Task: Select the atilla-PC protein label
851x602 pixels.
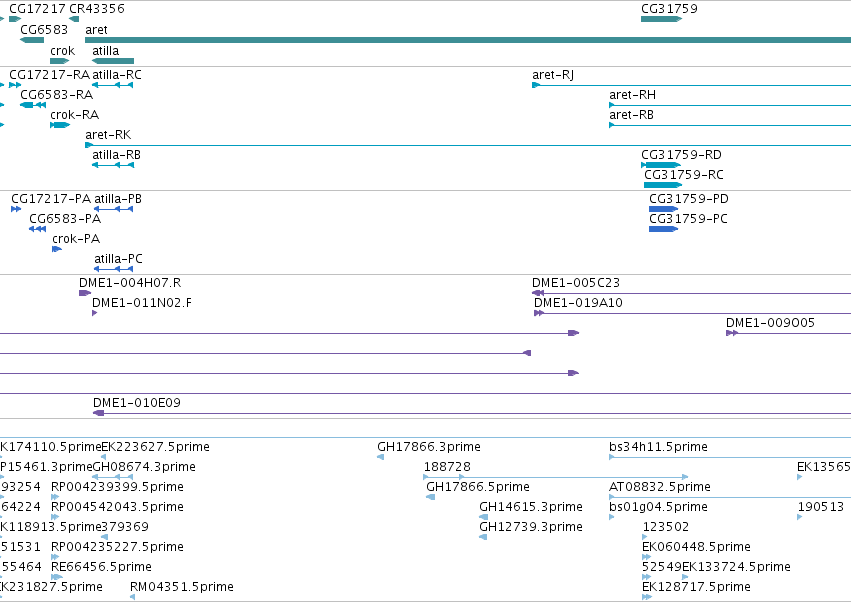Action: click(118, 259)
